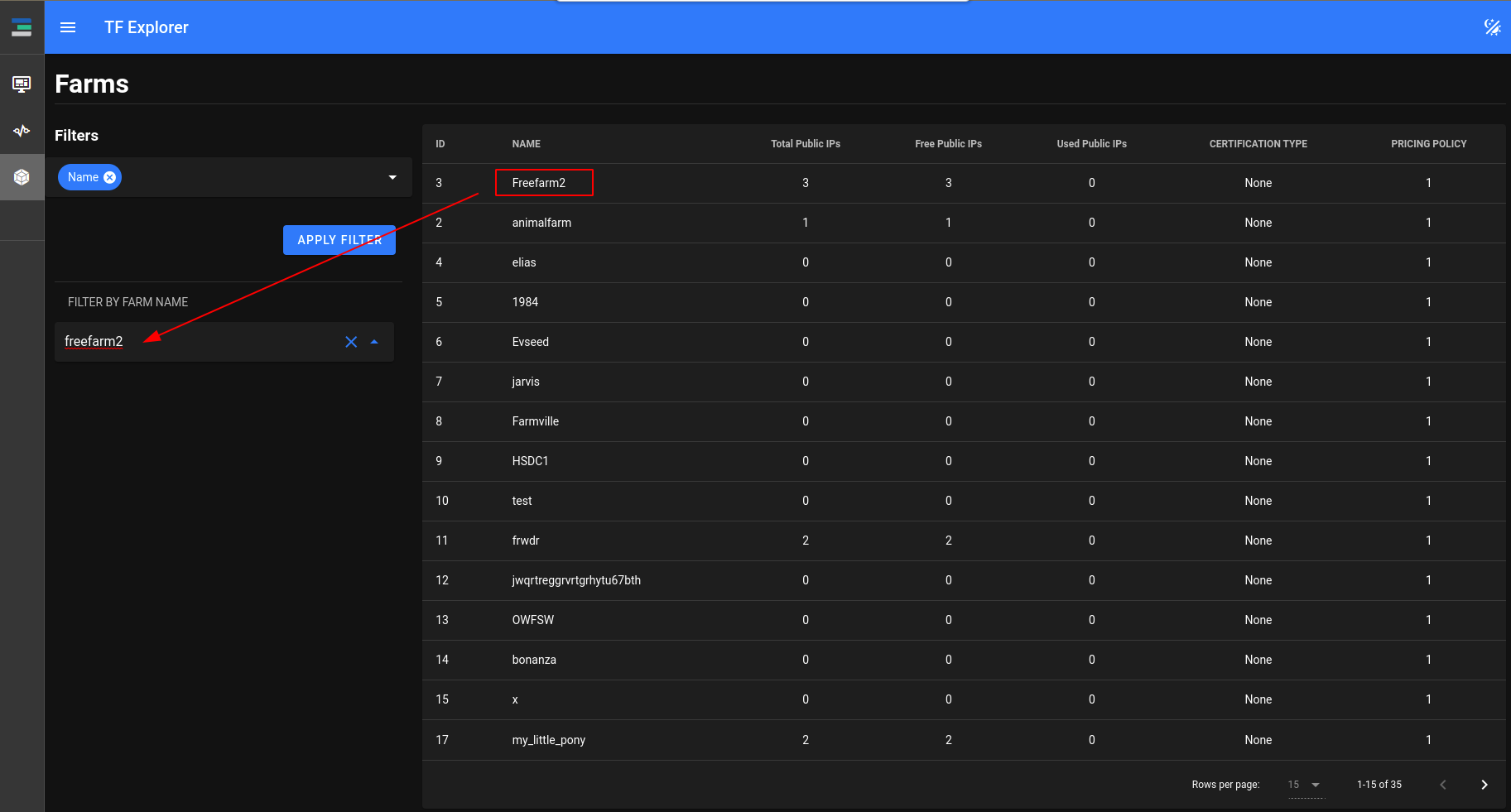Collapse the farm name suggestions with chevron

[x=375, y=342]
